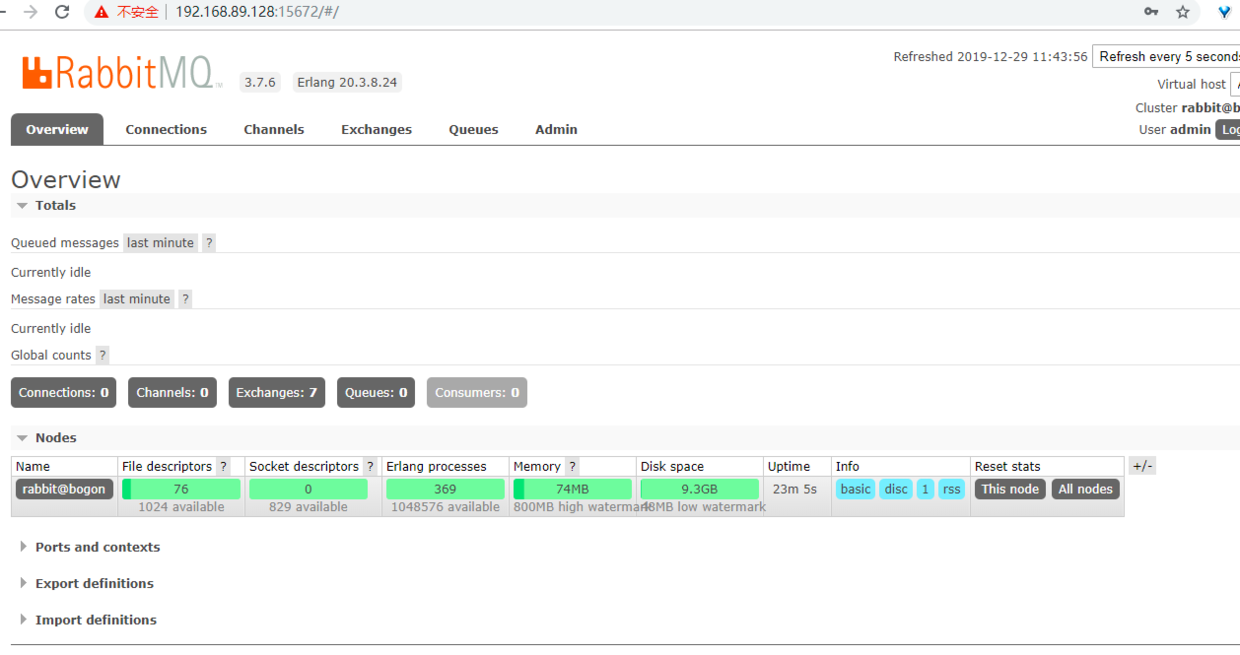Click help icon beside Global counts
Viewport: 1240px width, 655px height.
[102, 355]
